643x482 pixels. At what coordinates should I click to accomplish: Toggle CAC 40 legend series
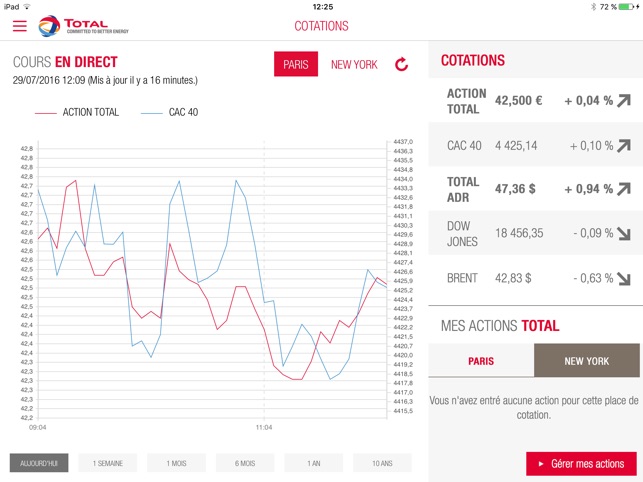(169, 112)
